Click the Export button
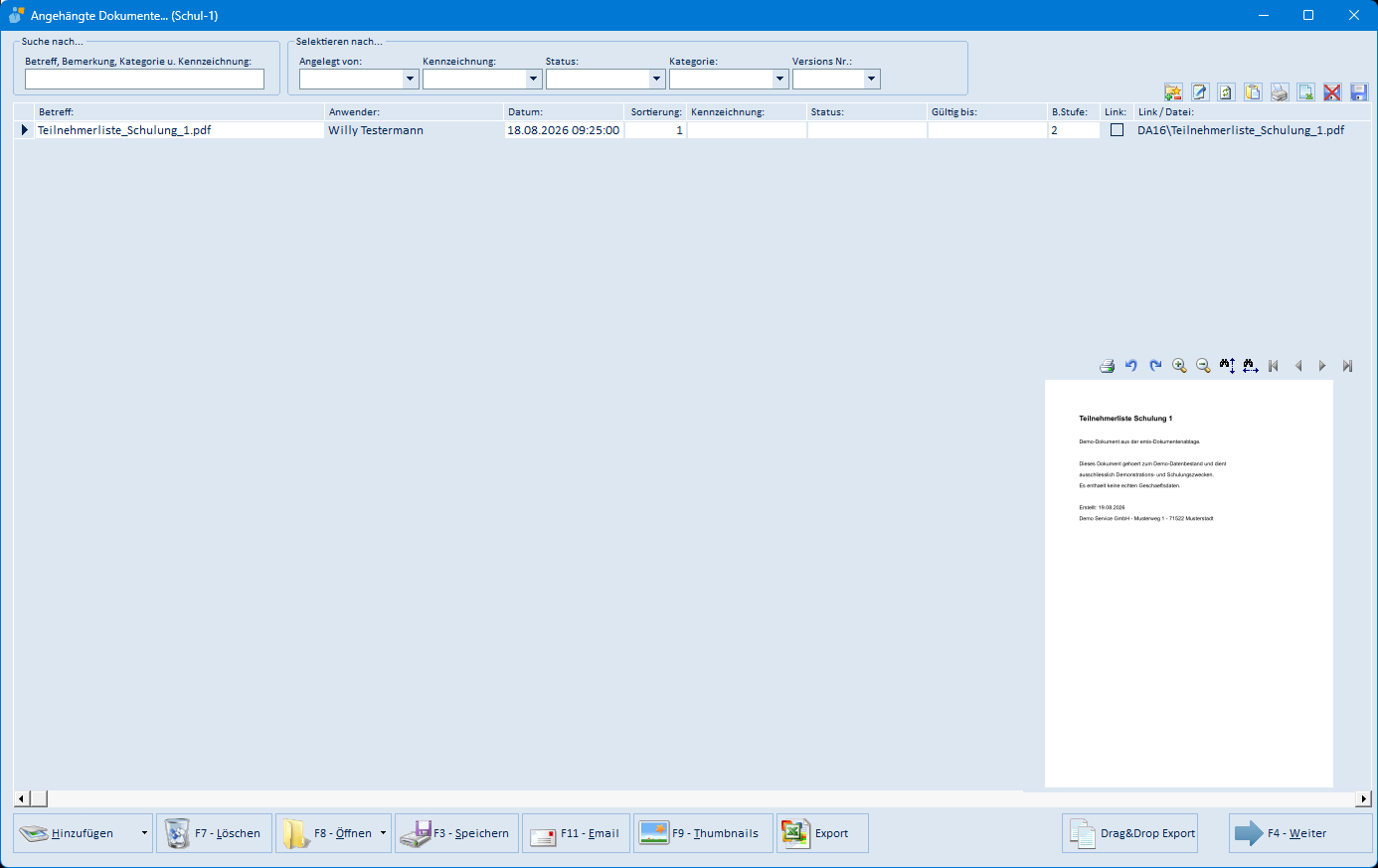Viewport: 1378px width, 868px height. pos(822,833)
